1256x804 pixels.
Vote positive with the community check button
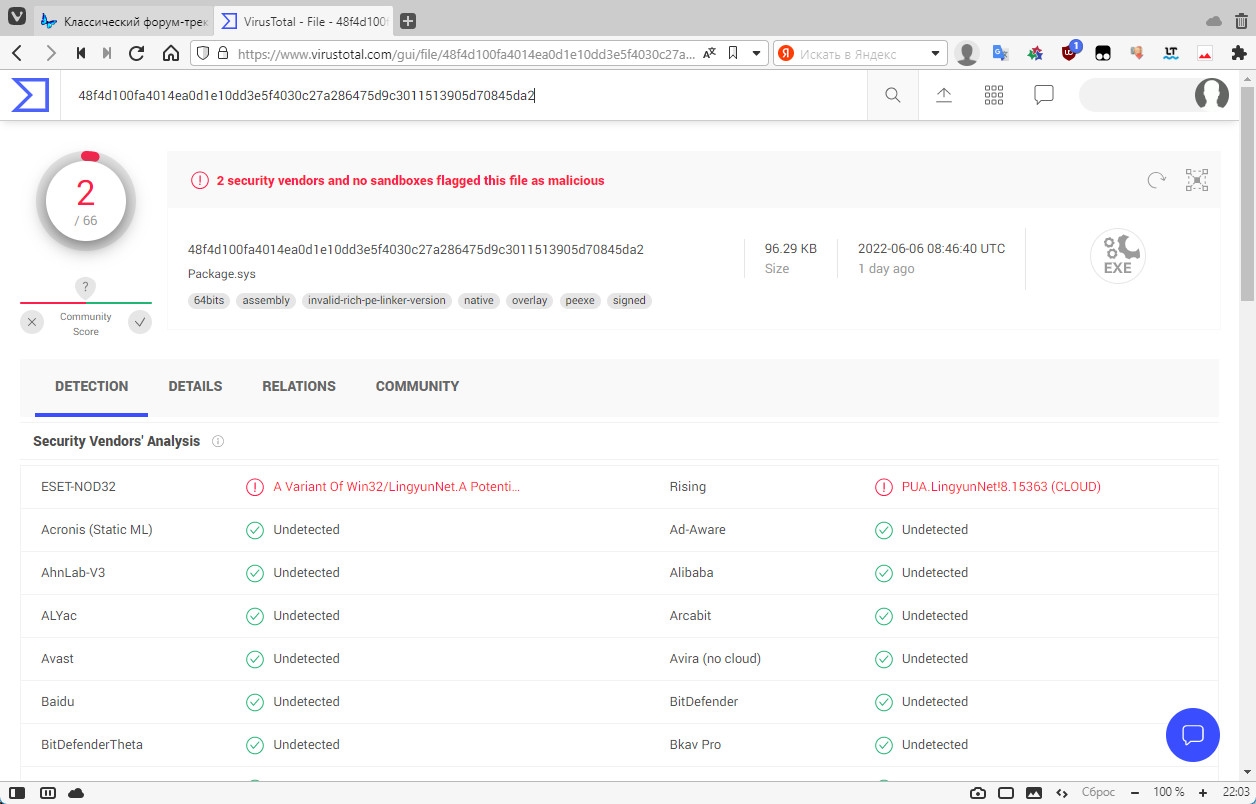[140, 322]
